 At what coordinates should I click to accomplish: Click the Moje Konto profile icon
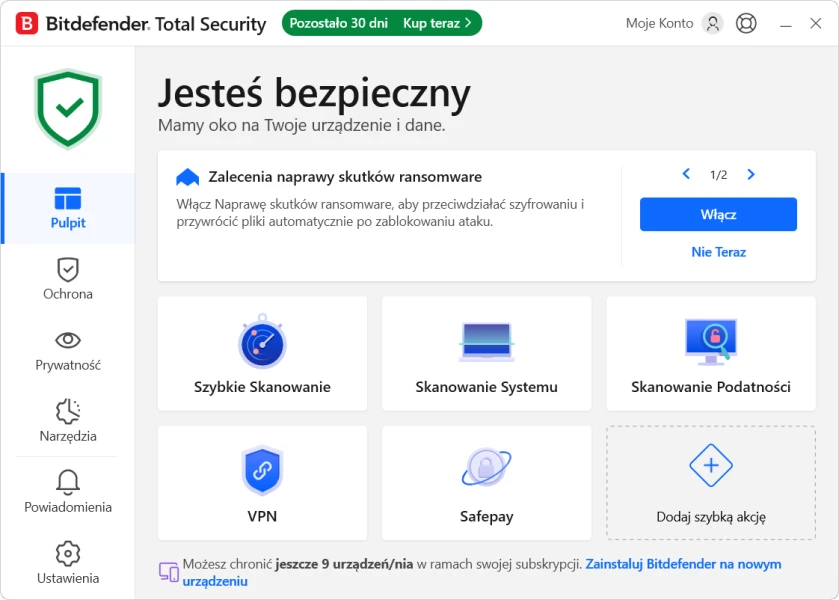[x=712, y=23]
